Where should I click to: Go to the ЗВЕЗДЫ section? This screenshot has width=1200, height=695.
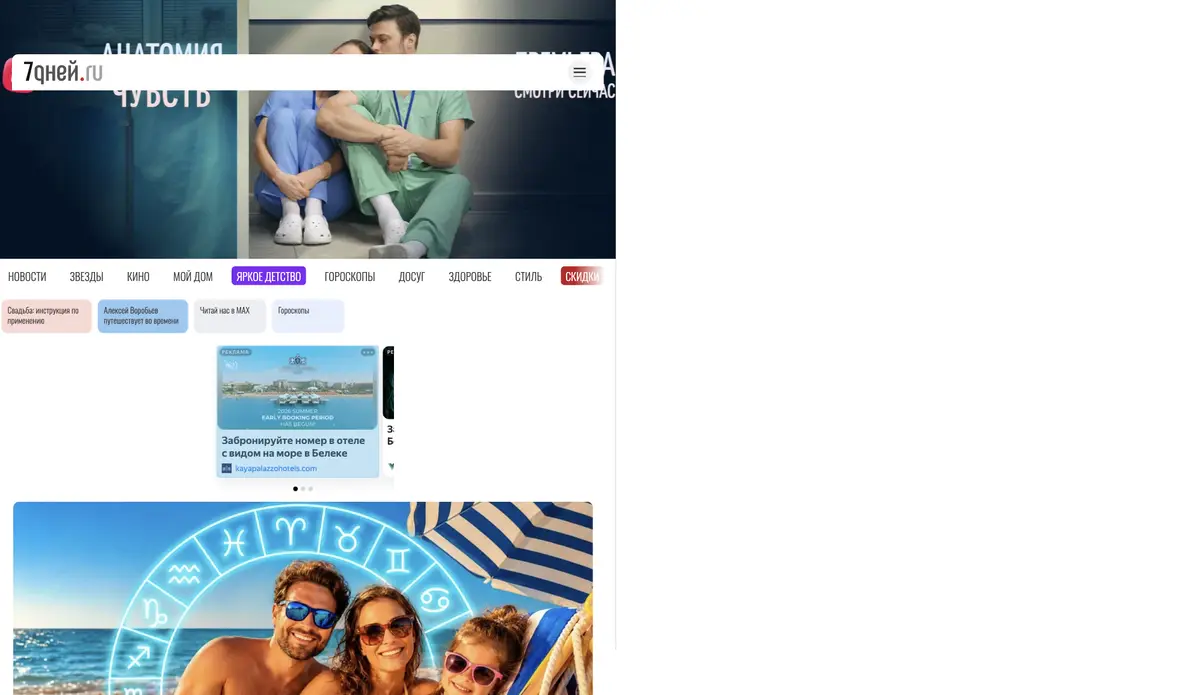[x=86, y=276]
